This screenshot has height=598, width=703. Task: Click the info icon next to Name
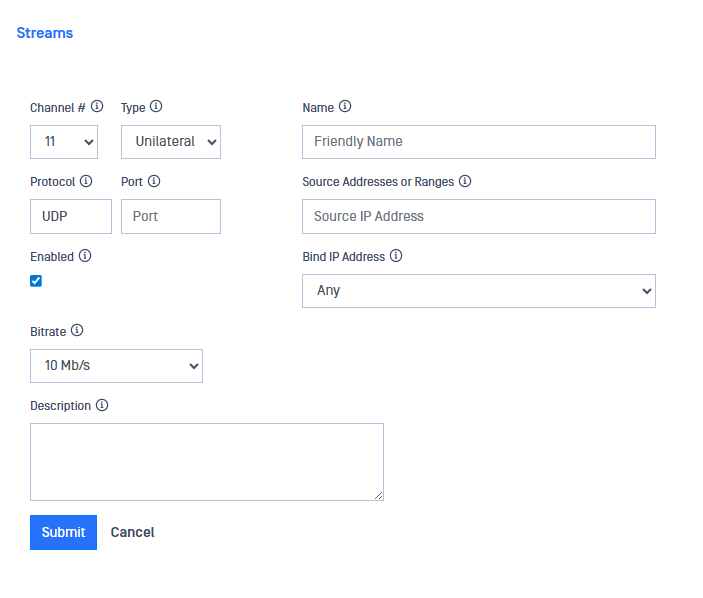click(345, 106)
